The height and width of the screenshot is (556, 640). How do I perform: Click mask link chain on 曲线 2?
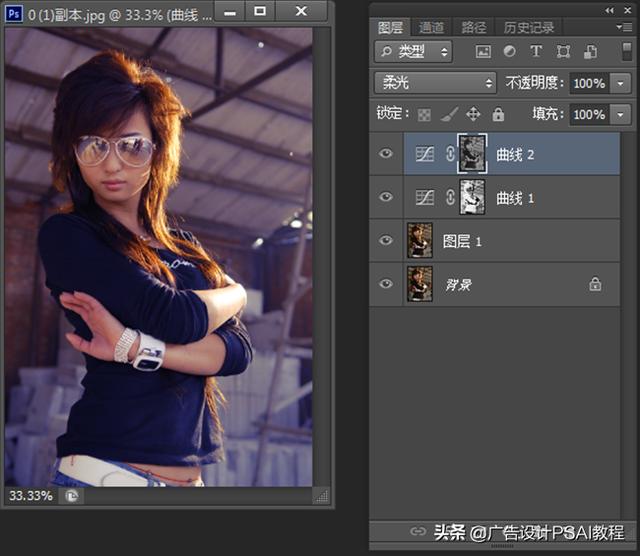pos(450,154)
